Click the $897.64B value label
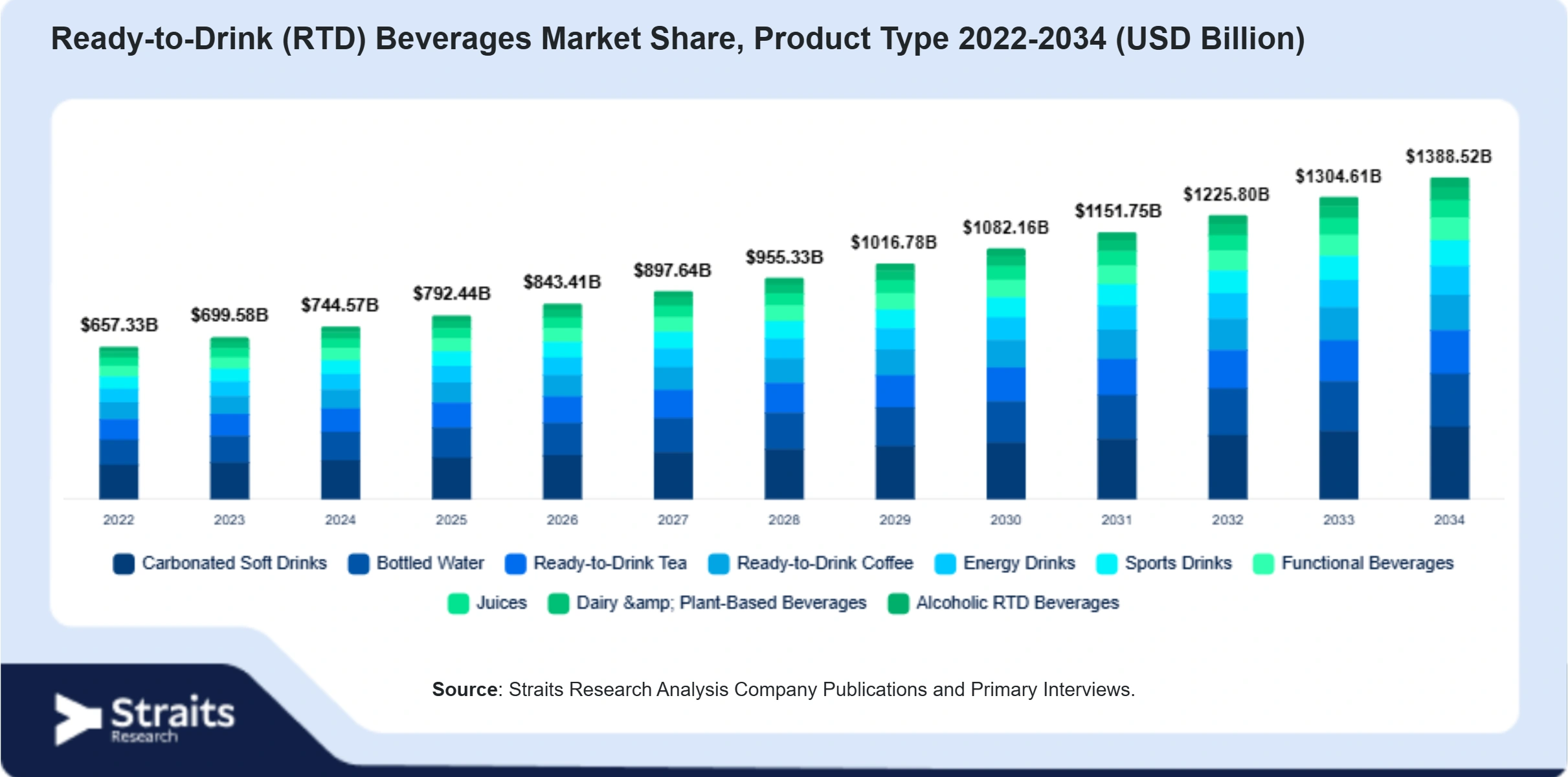The height and width of the screenshot is (777, 1568). (673, 271)
